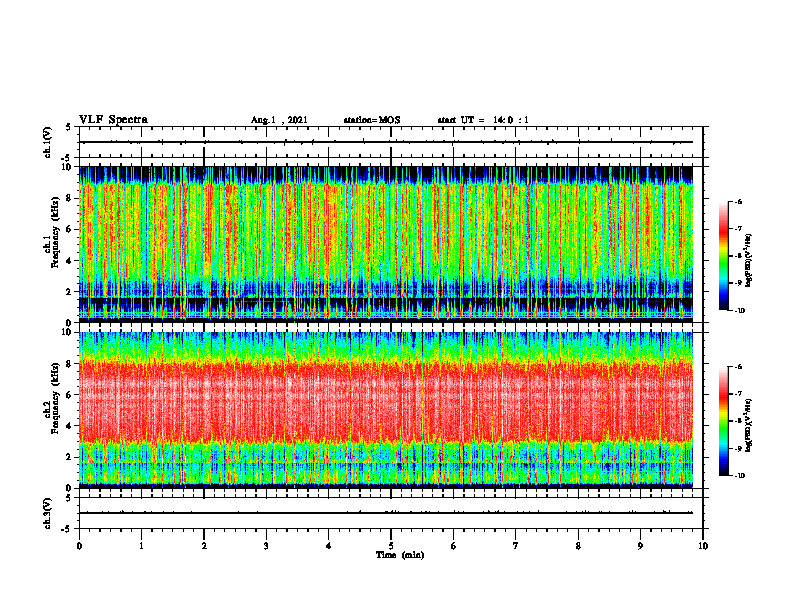This screenshot has height=612, width=792.
Task: Click time axis tick label '7'
Action: coord(516,546)
